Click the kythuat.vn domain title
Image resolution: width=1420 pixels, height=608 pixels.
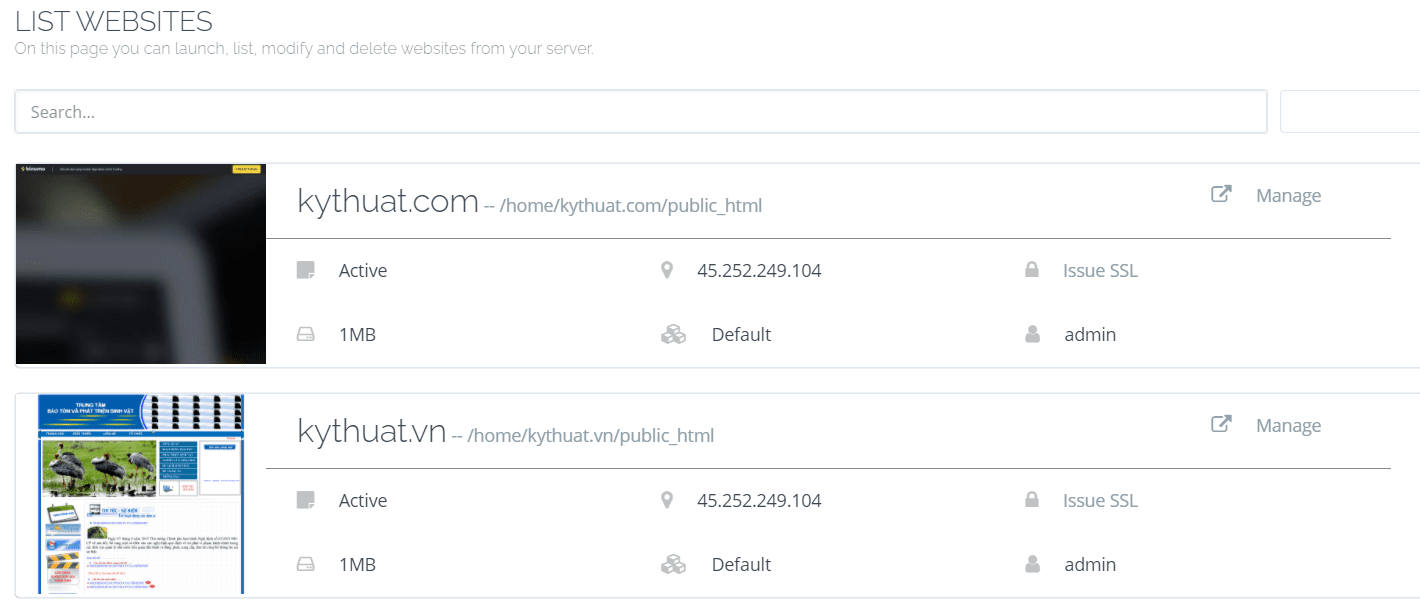click(371, 430)
